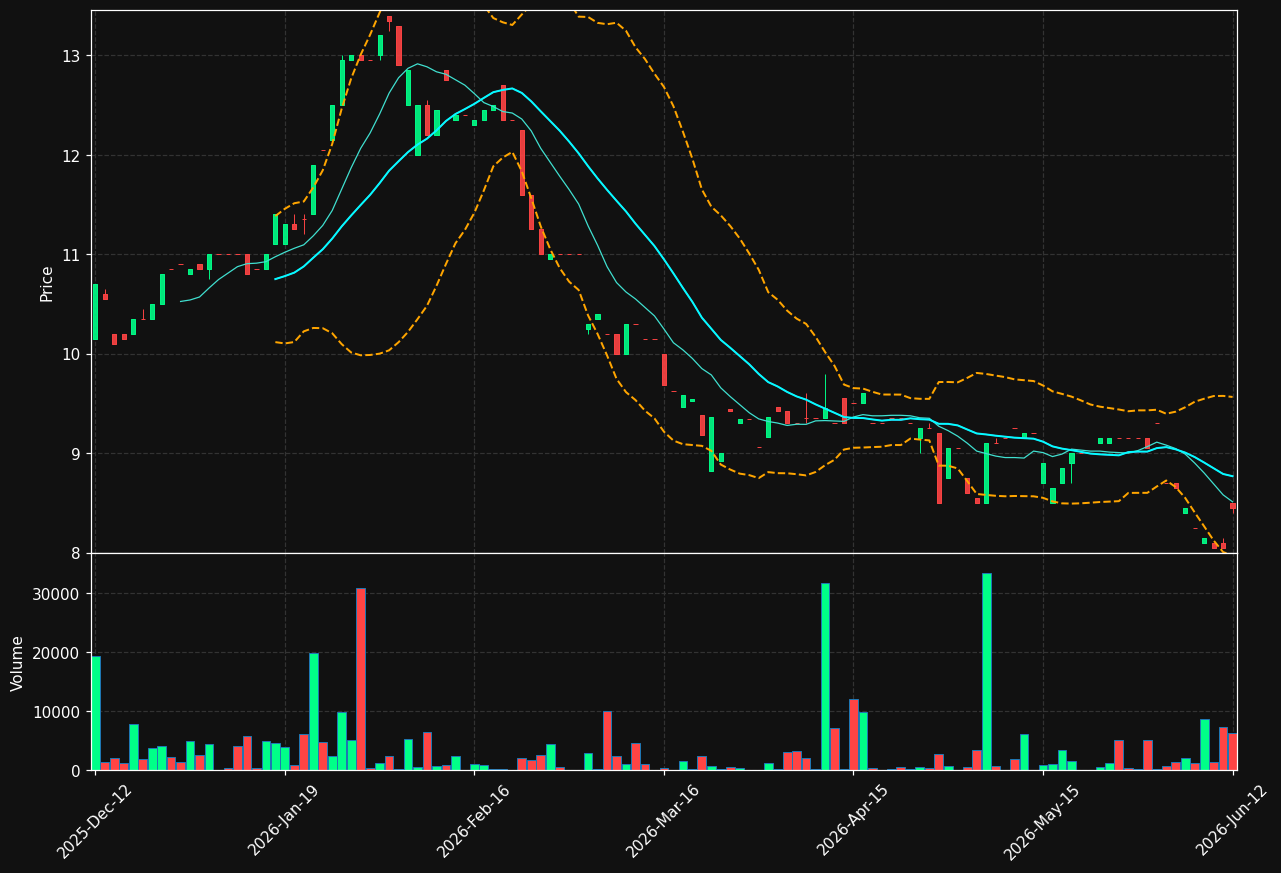Click the 2026-Feb-16 date label
Screen dimensions: 1281x873
[x=474, y=821]
